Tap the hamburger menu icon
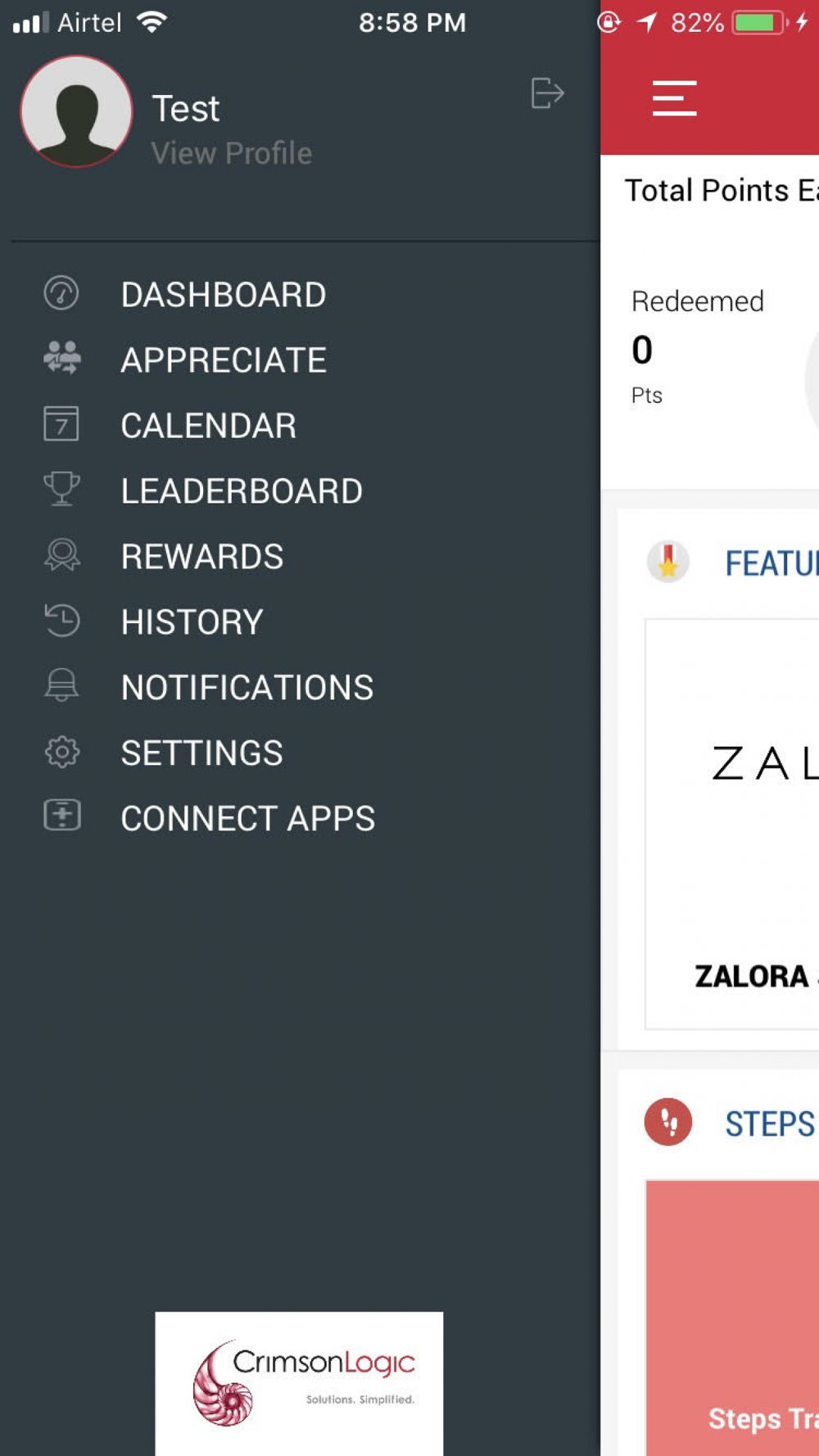 (x=674, y=98)
